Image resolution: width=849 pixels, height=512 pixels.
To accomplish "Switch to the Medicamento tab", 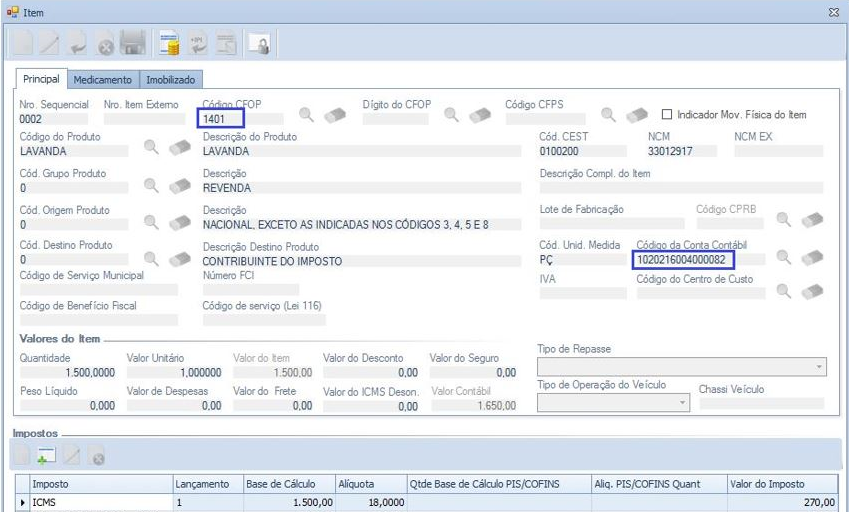I will tap(102, 79).
